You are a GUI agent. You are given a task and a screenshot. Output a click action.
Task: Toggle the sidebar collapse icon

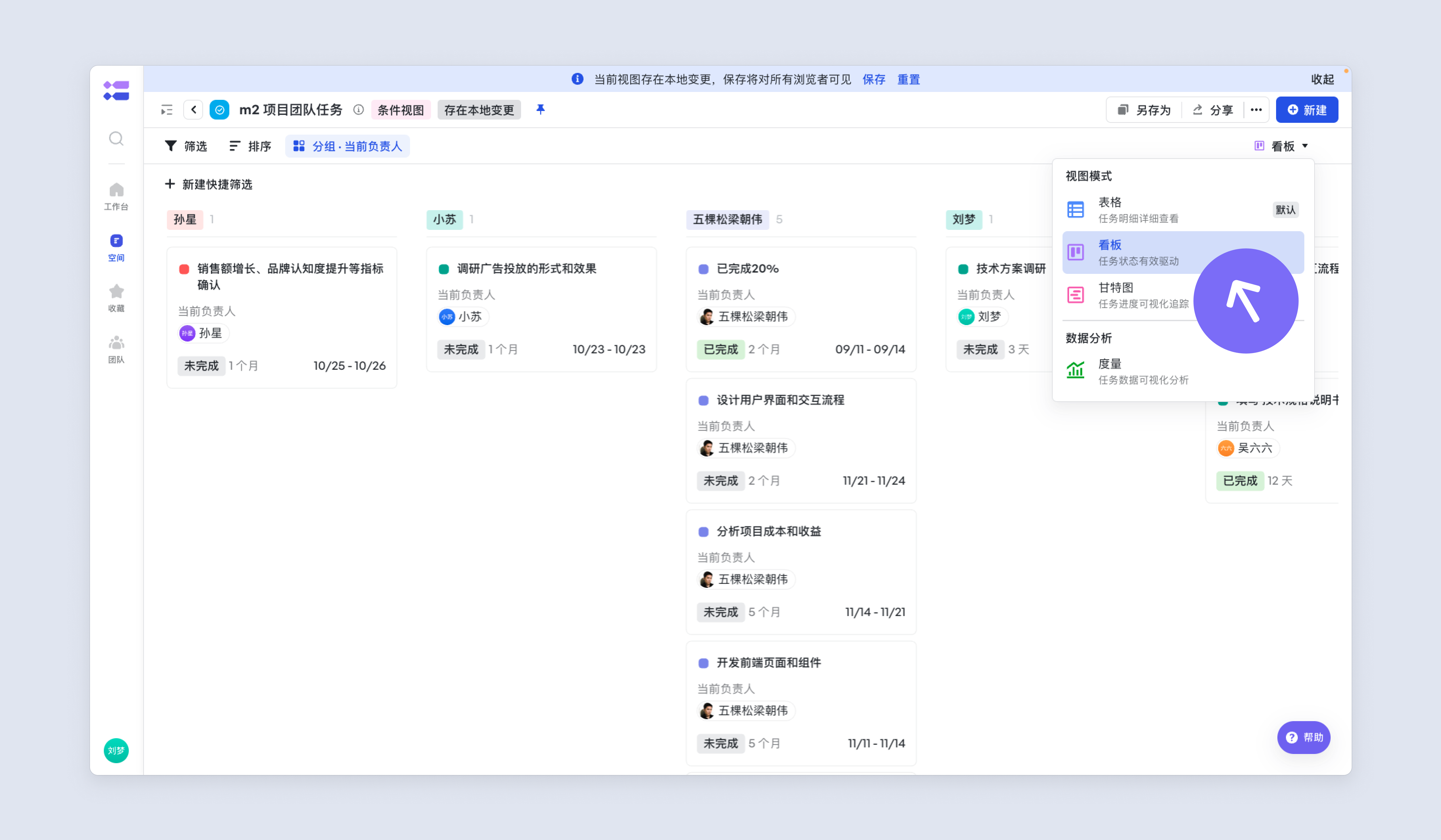click(166, 110)
